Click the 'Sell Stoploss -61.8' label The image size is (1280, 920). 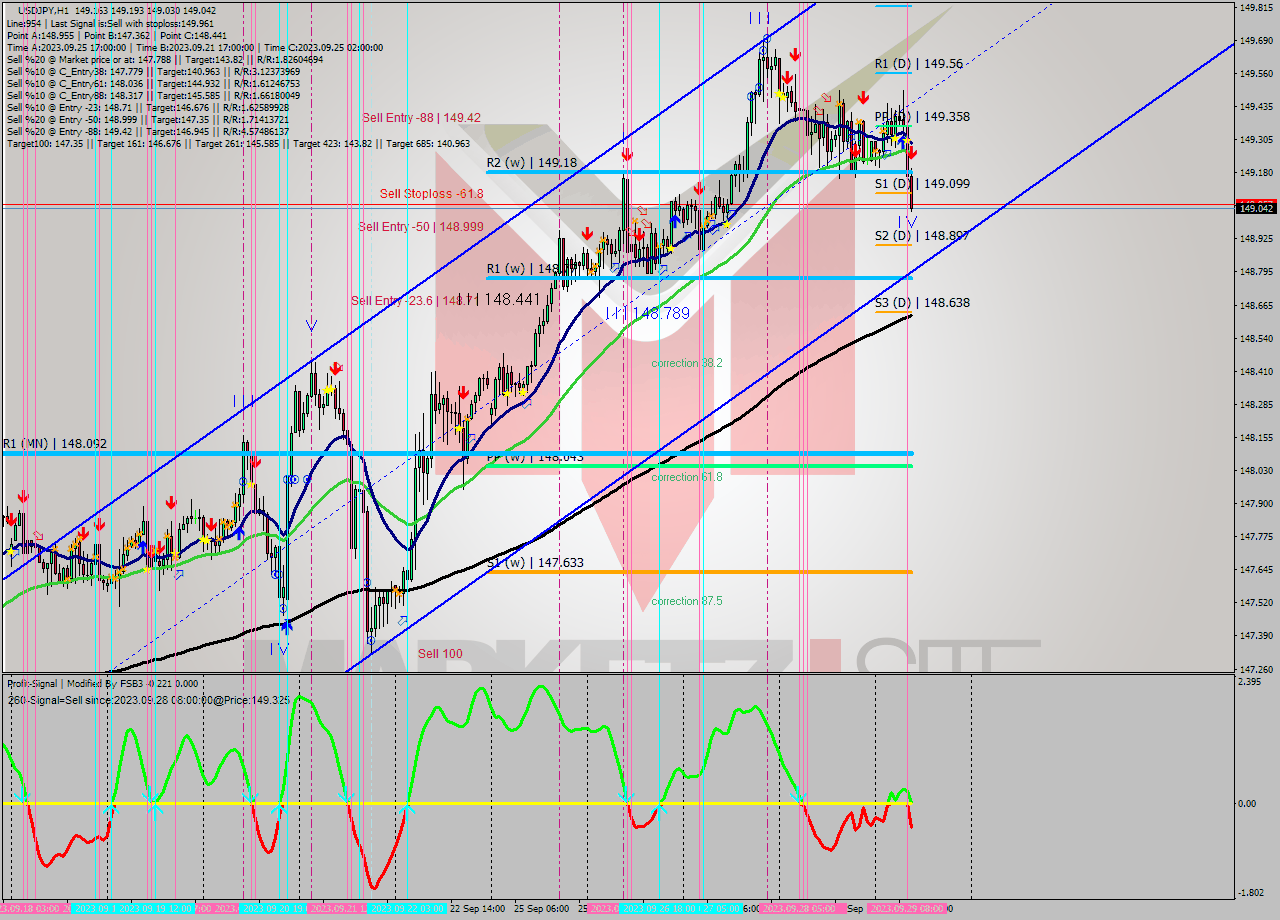click(431, 194)
